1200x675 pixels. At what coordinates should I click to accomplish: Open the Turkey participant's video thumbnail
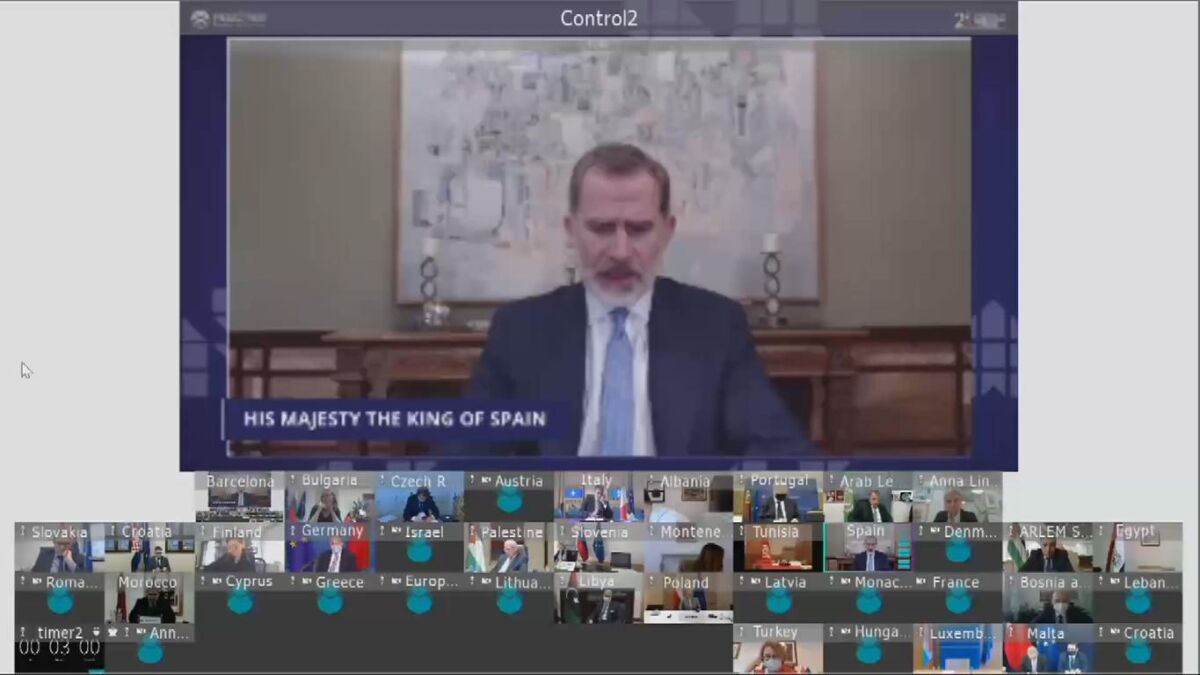(777, 649)
